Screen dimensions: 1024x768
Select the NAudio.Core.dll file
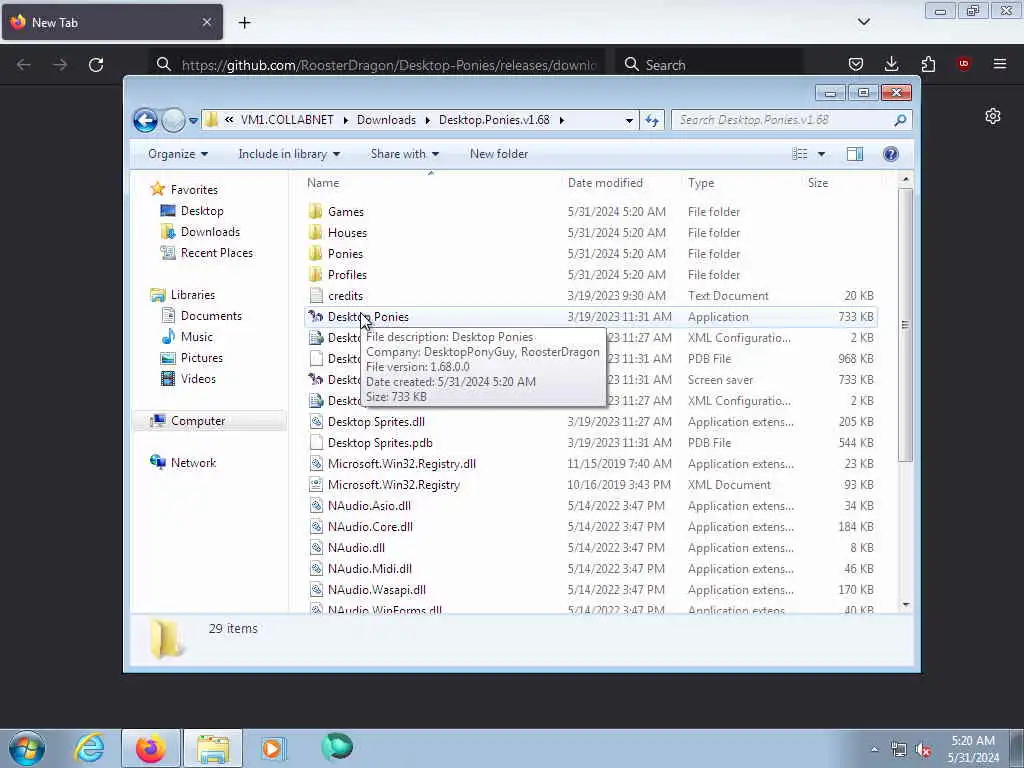[x=370, y=526]
